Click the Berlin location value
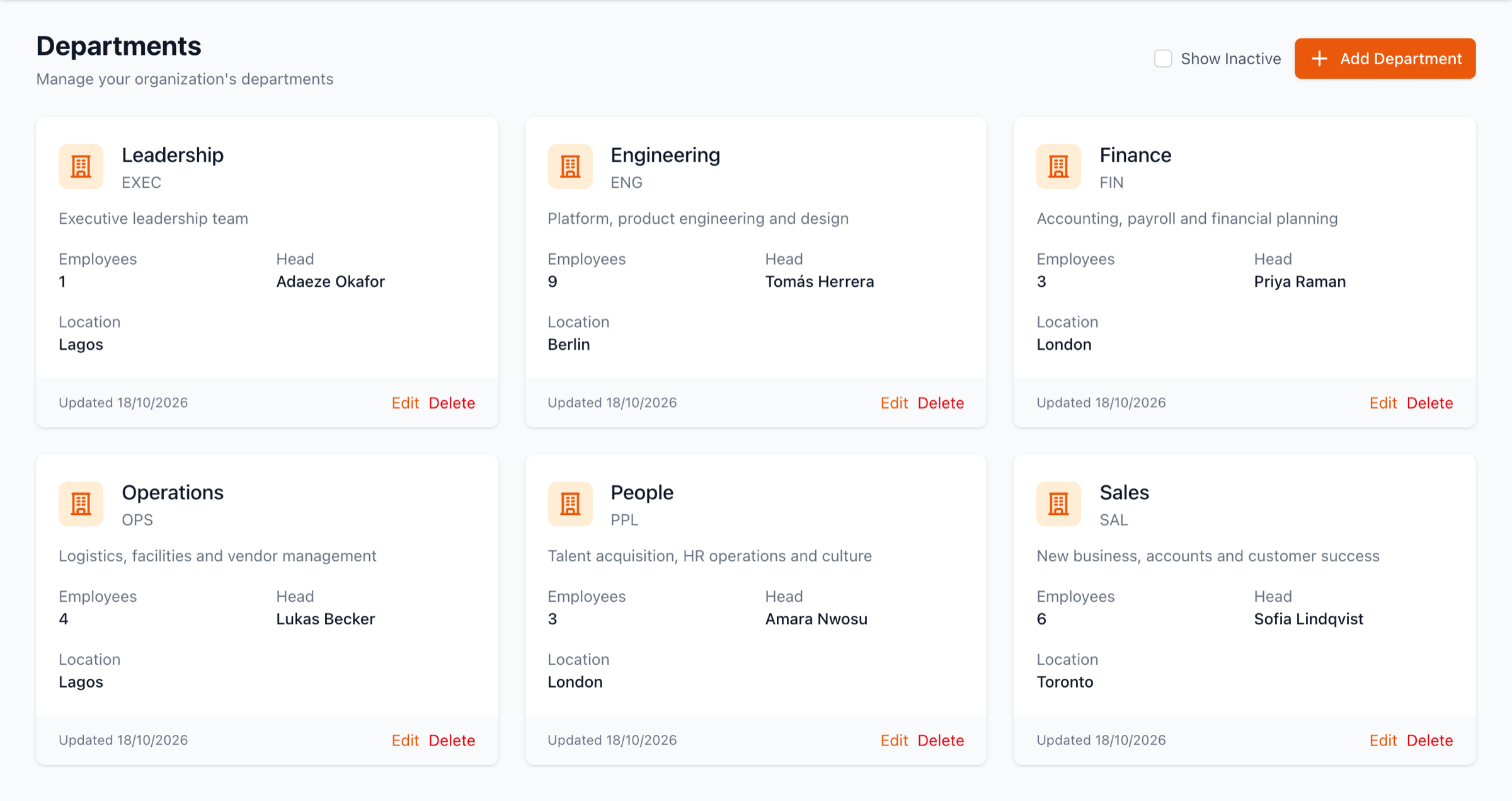 tap(569, 345)
